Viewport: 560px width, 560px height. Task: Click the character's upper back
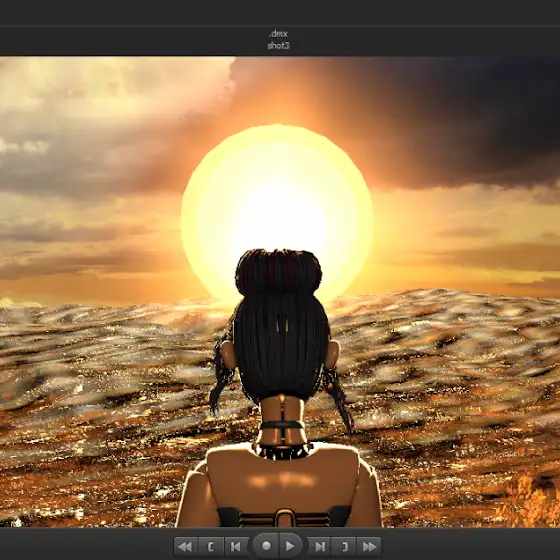tap(282, 479)
